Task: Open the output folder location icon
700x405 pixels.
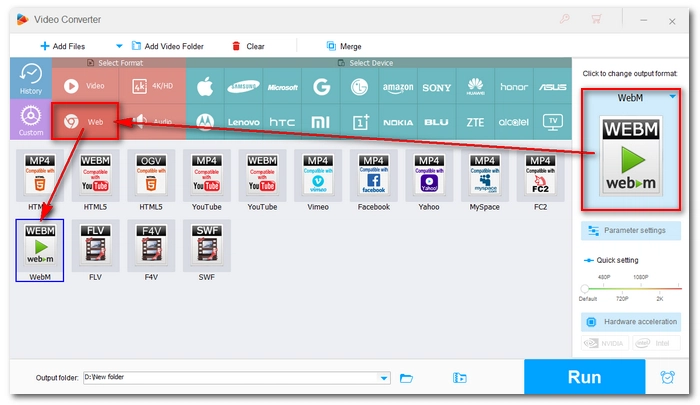Action: tap(459, 378)
